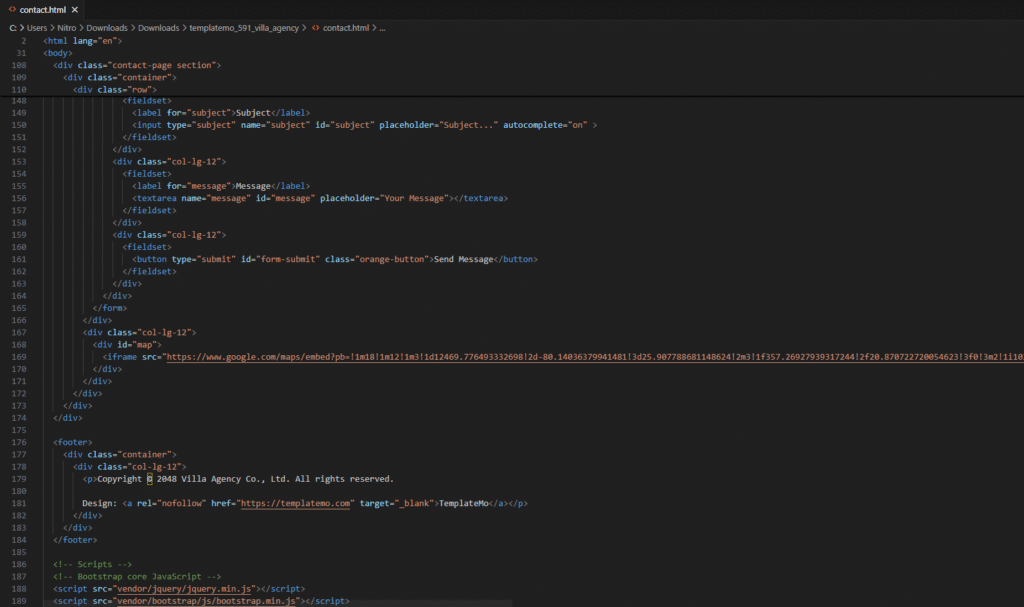The width and height of the screenshot is (1024, 607).
Task: Click the HTML icon beside contact.html in breadcrumbs
Action: pos(315,28)
